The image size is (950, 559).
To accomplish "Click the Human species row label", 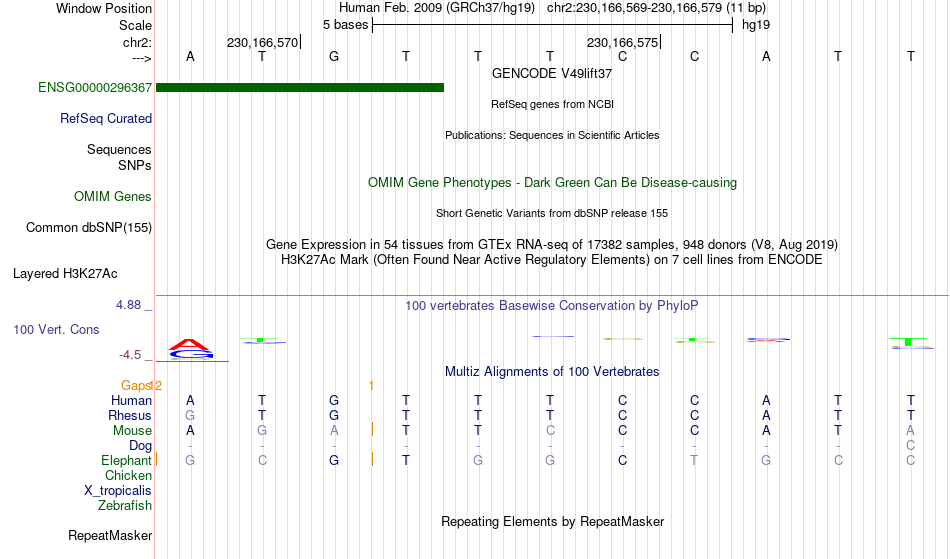I will point(131,401).
